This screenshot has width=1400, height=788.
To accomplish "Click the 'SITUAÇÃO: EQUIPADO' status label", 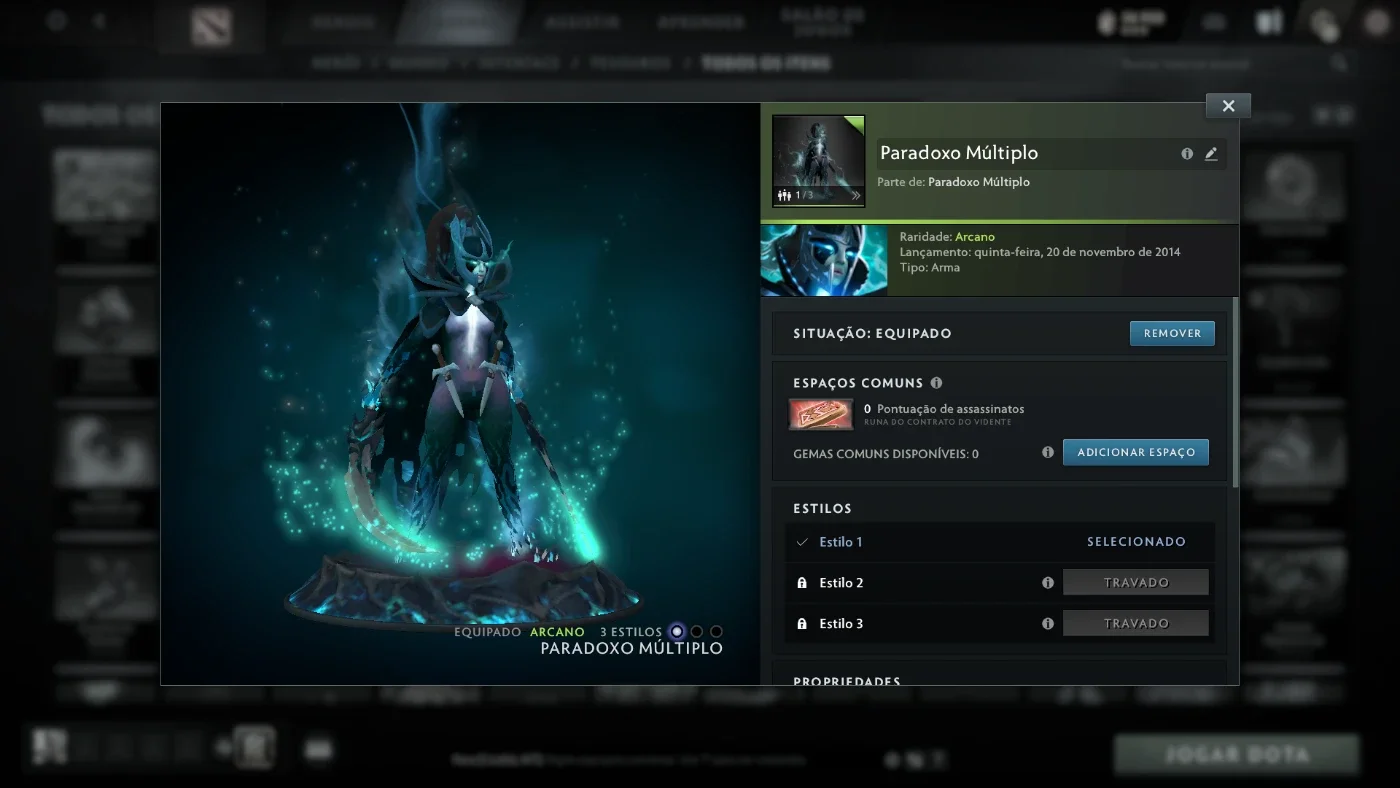I will coord(872,333).
